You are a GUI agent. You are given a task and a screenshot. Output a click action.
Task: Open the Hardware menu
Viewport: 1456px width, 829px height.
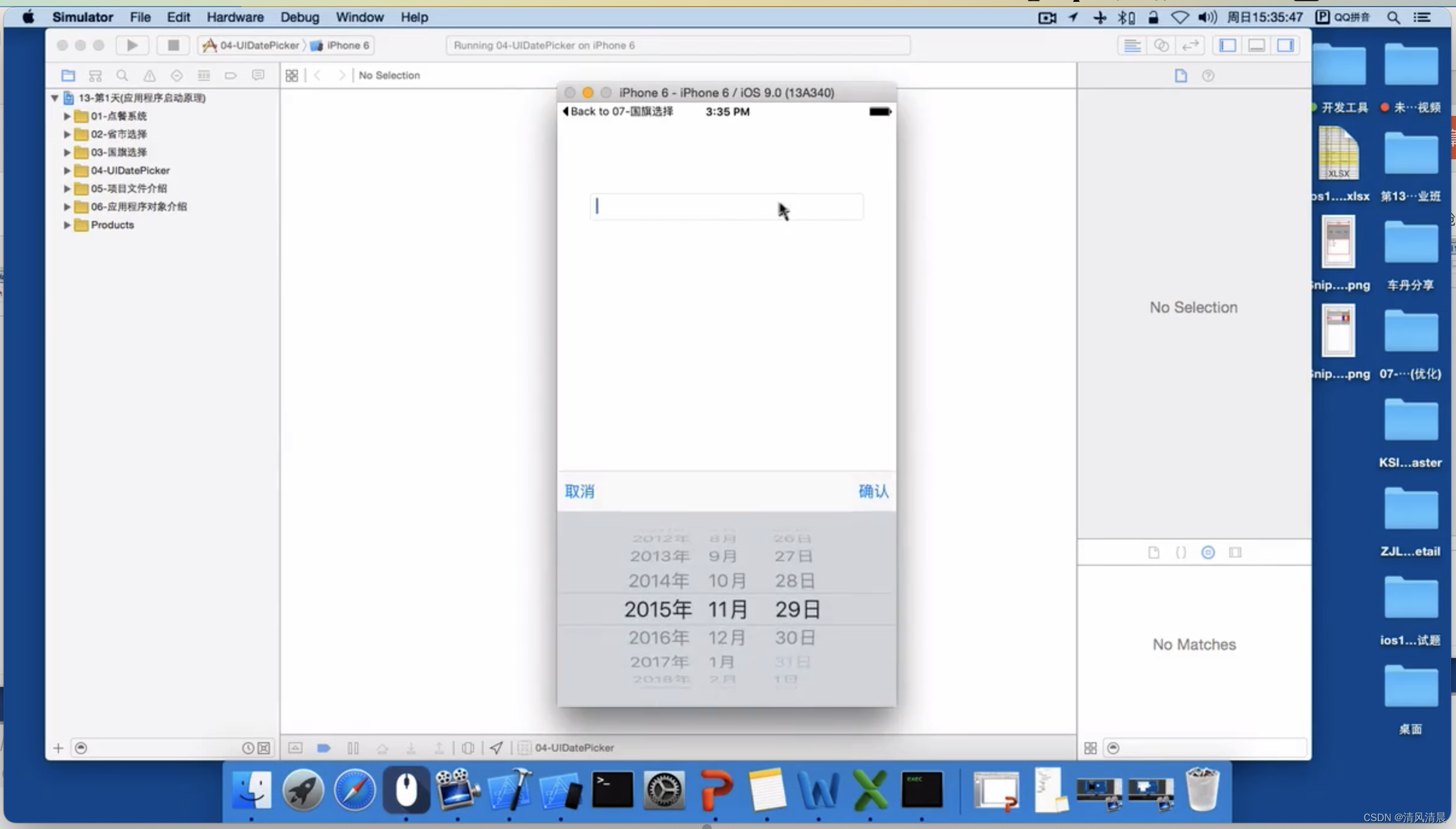[x=235, y=17]
